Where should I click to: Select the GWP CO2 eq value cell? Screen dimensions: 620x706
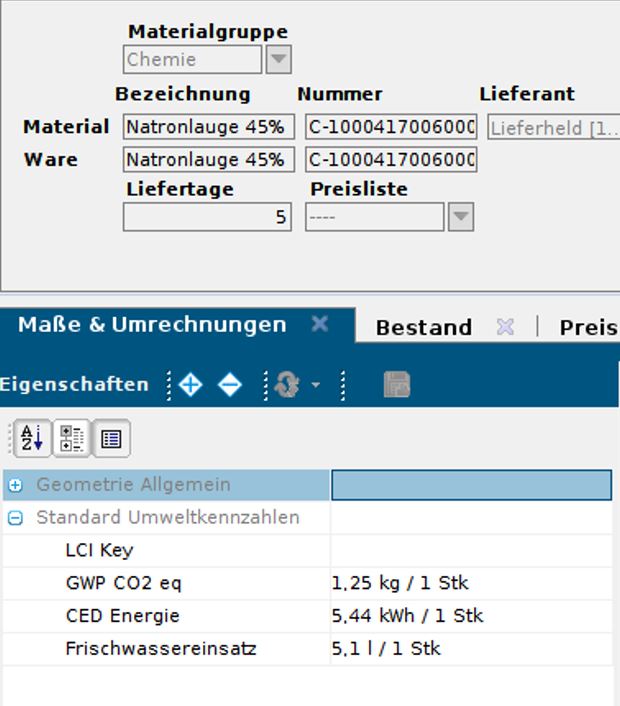coord(470,583)
